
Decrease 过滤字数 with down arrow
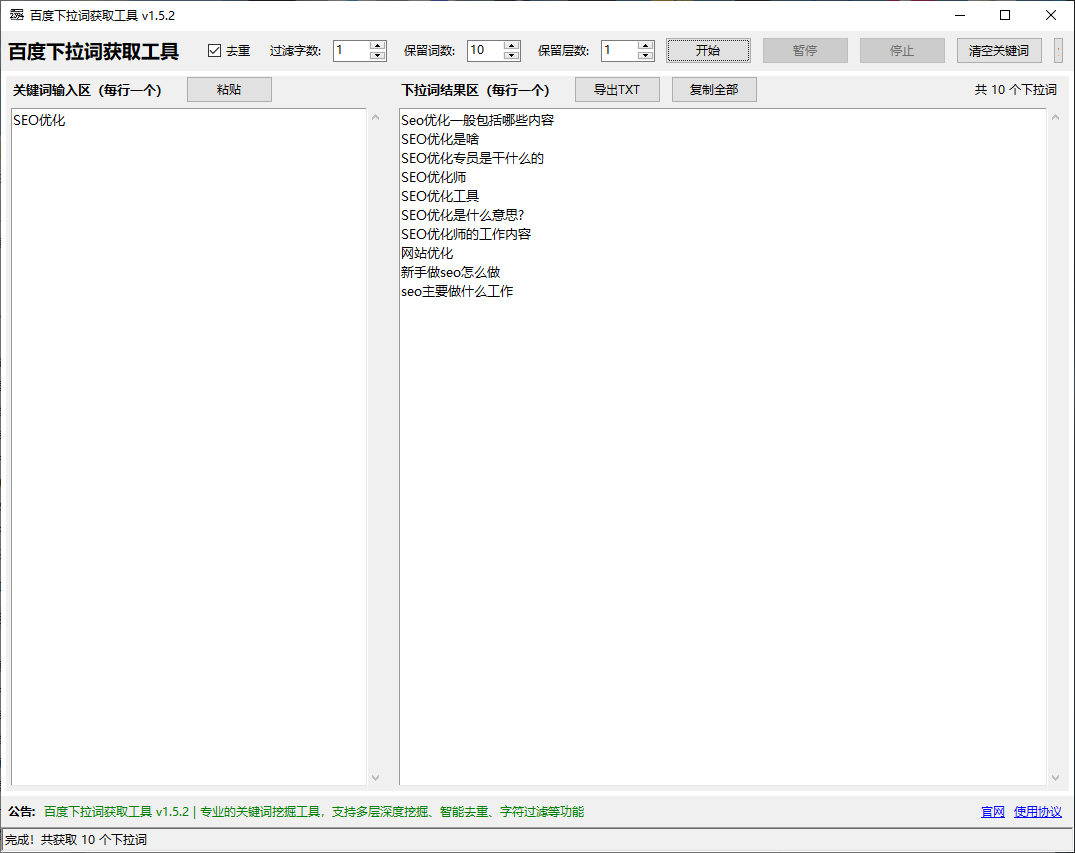click(x=378, y=56)
